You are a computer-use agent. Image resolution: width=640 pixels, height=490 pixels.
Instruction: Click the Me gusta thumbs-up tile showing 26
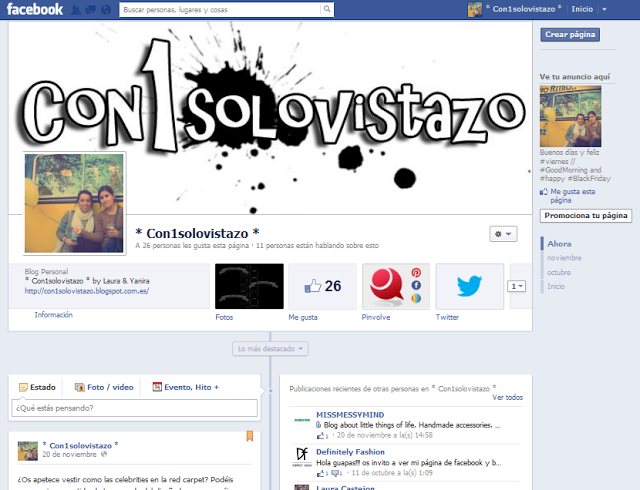pos(322,286)
